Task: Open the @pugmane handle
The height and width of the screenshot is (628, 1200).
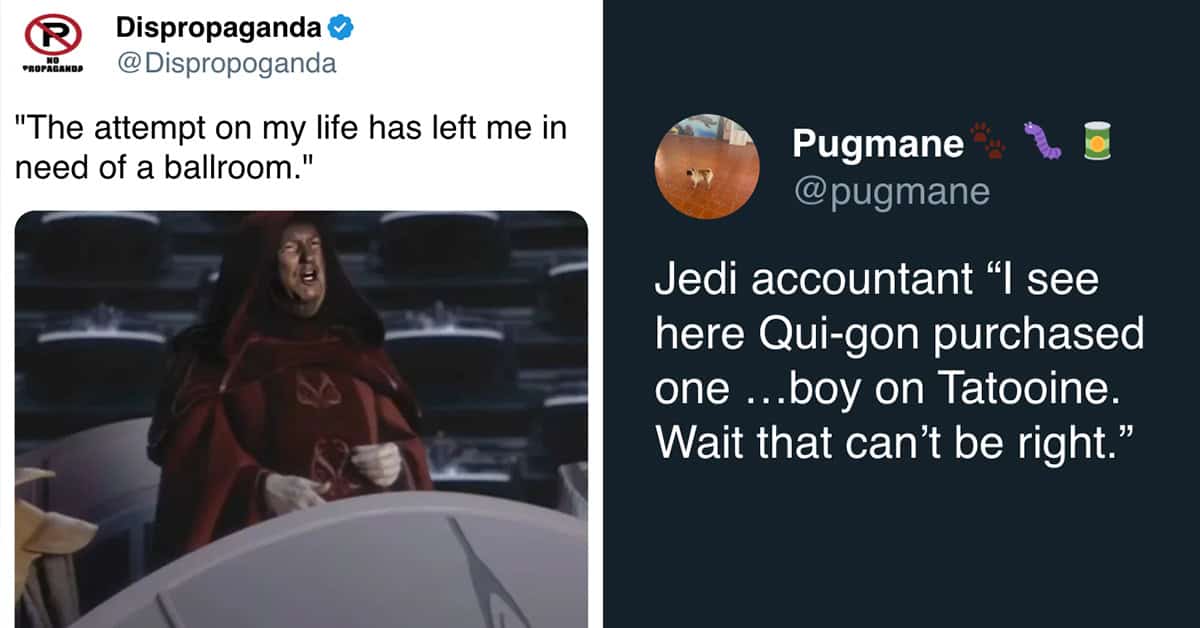Action: coord(891,189)
